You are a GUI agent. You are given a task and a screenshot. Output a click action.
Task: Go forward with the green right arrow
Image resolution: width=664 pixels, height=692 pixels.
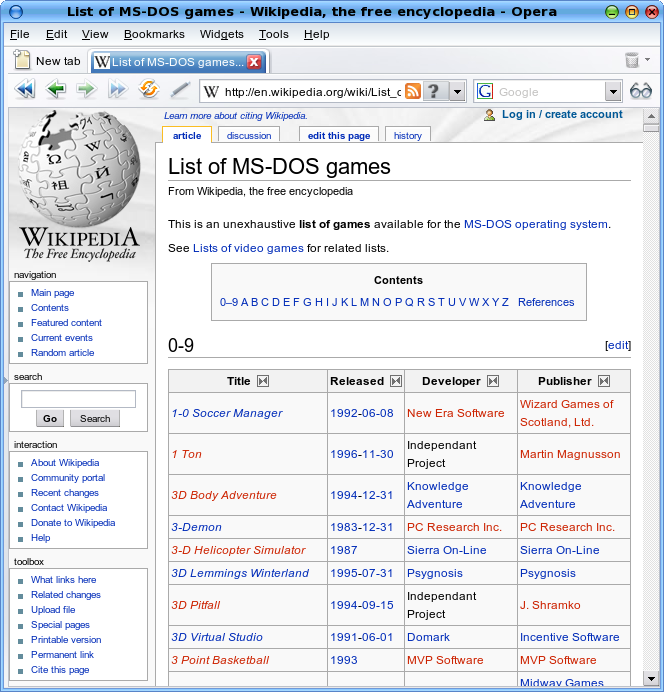click(x=86, y=90)
